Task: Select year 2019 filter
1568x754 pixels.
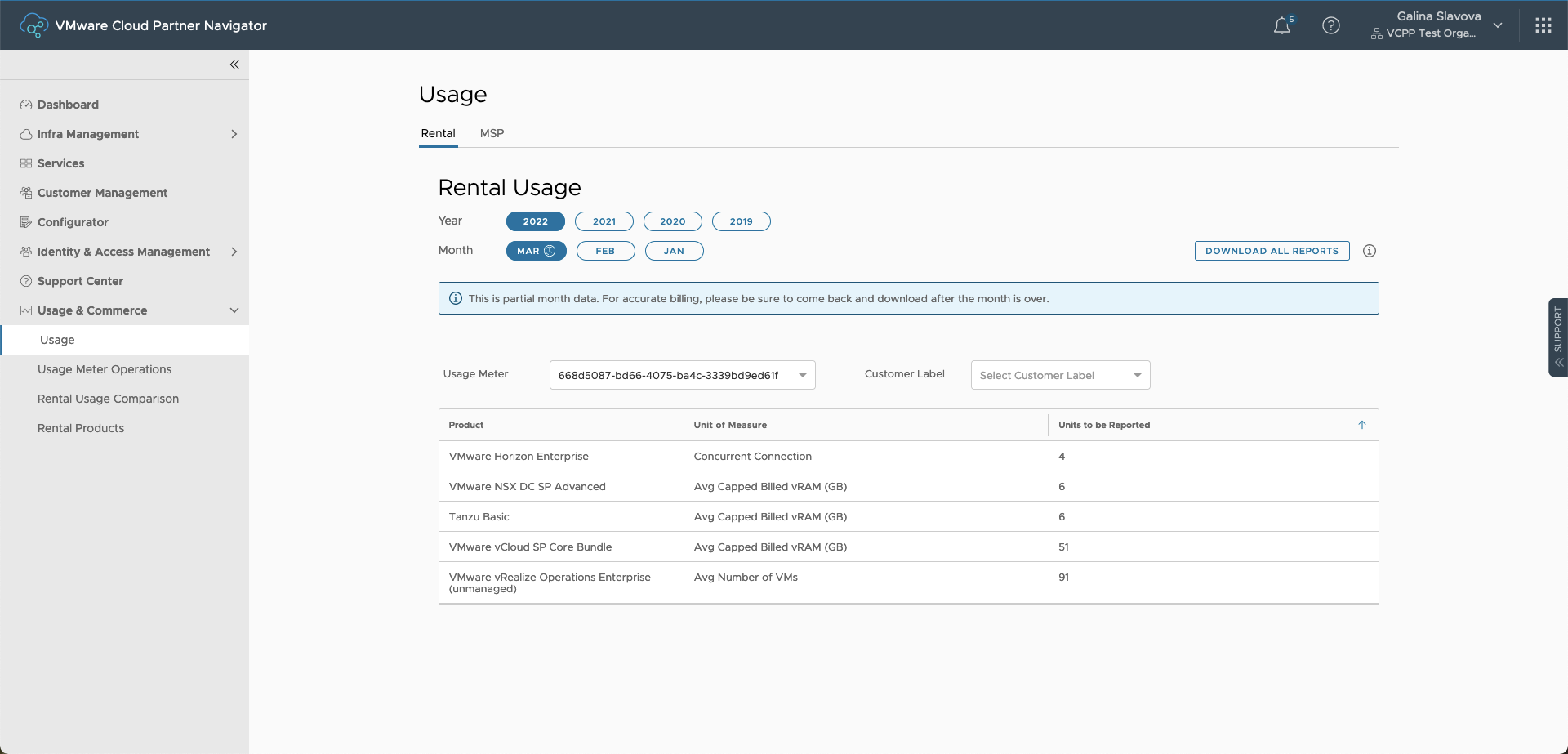Action: tap(741, 221)
